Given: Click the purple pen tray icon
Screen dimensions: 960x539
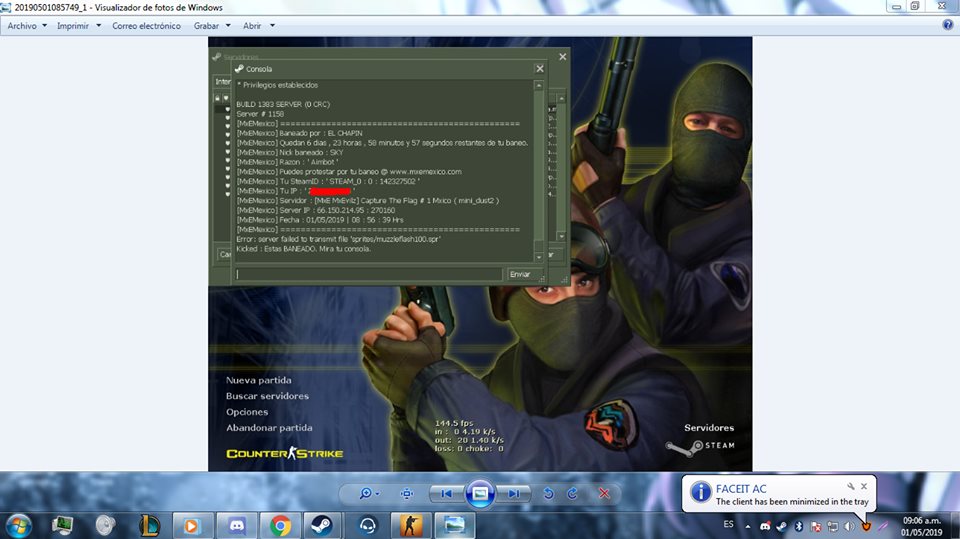Looking at the screenshot, I should click(x=883, y=526).
